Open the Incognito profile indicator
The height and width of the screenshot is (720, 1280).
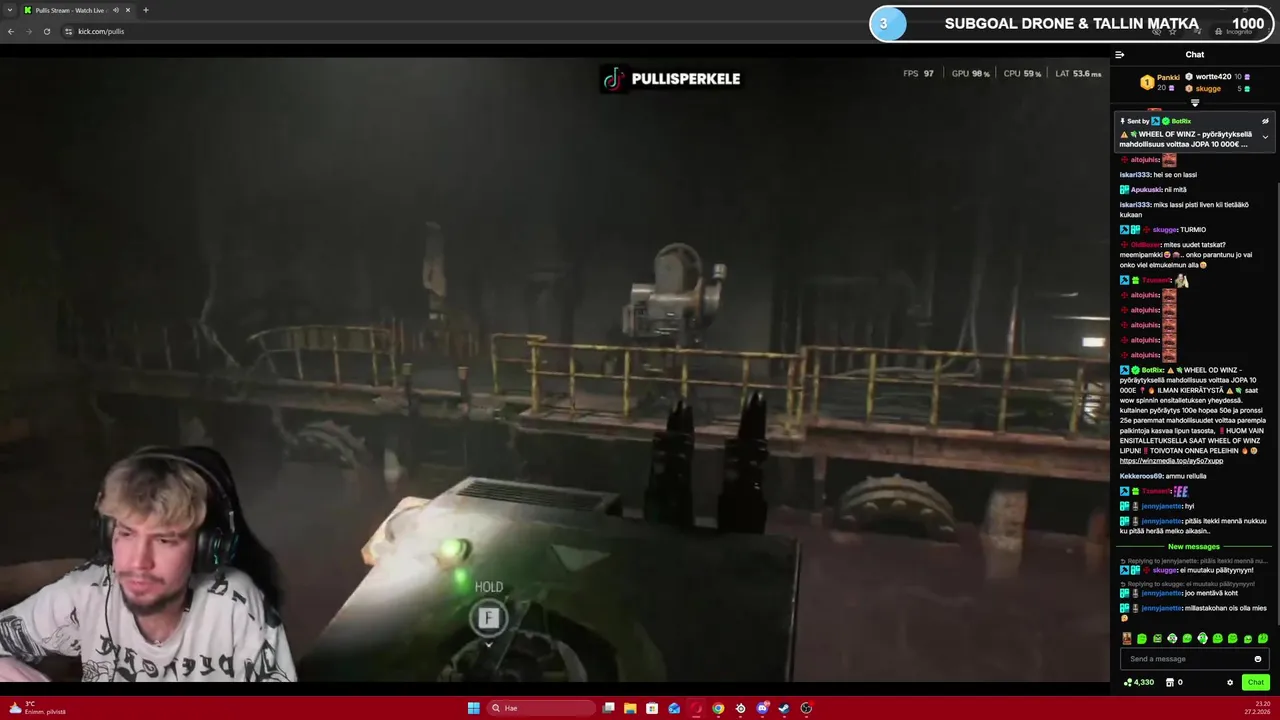[x=1233, y=31]
